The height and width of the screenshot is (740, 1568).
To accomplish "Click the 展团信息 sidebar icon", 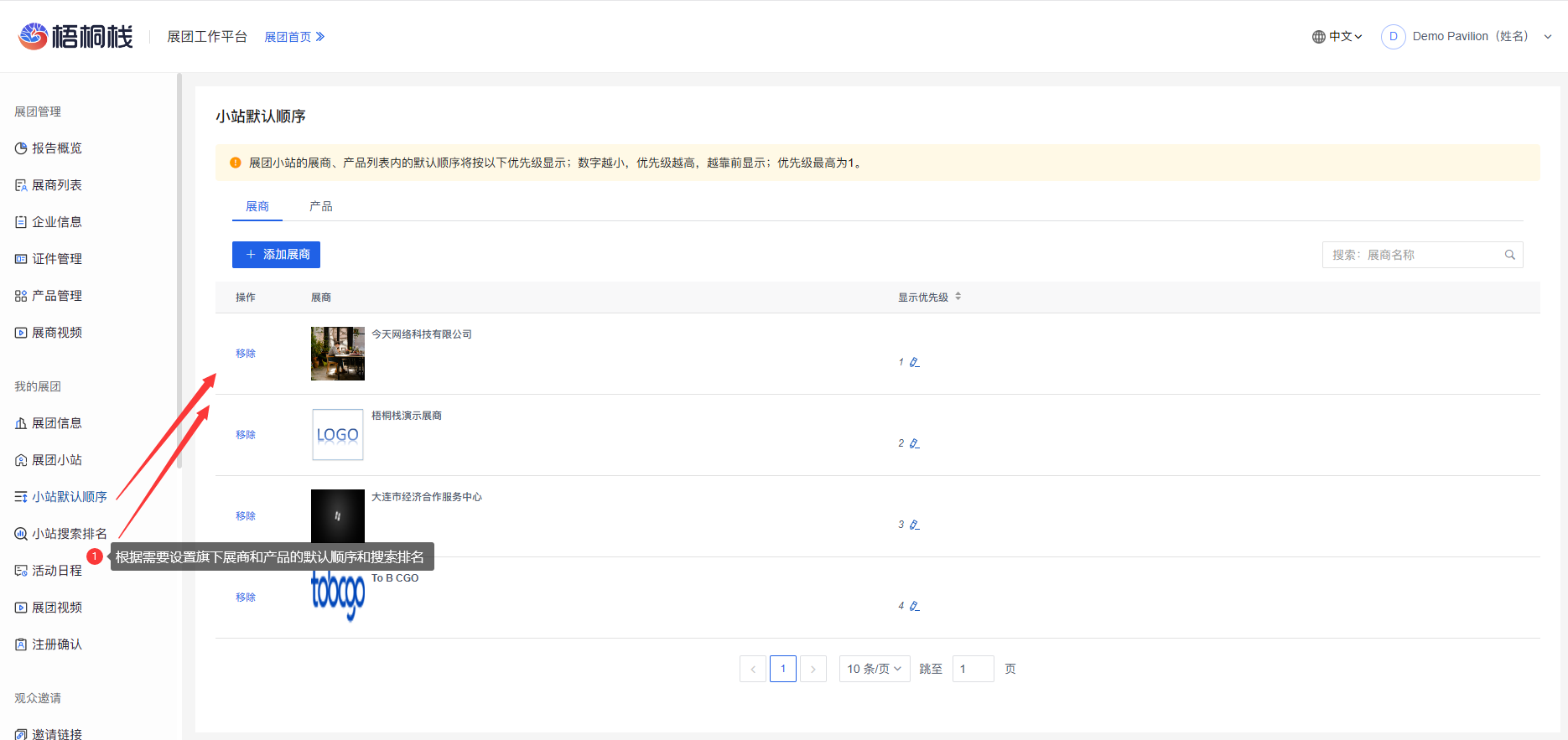I will 21,423.
